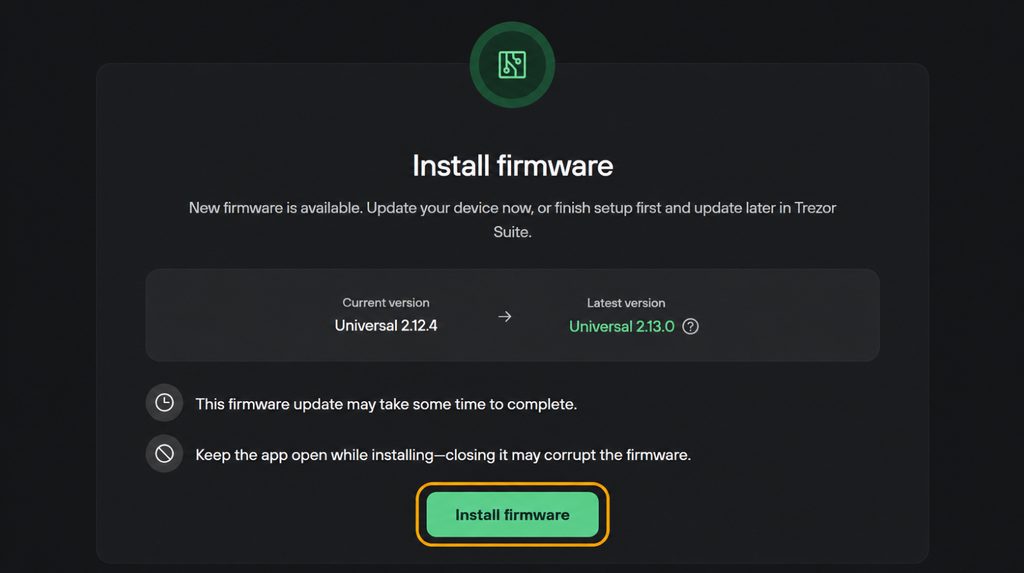Image resolution: width=1024 pixels, height=573 pixels.
Task: Select the Universal 2.13.0 latest version text
Action: tap(622, 327)
